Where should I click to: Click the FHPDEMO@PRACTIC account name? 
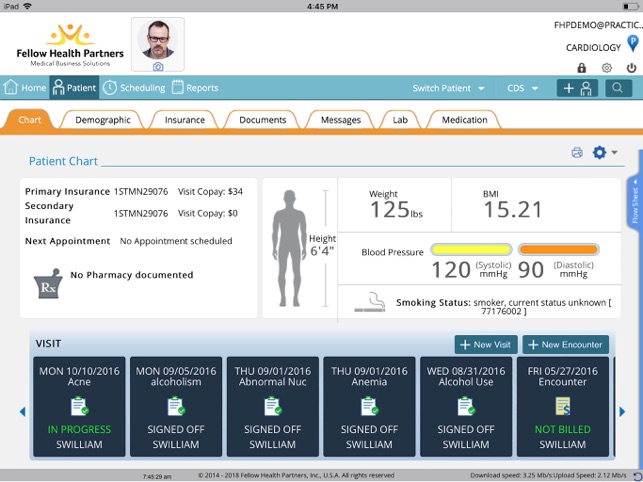point(598,25)
